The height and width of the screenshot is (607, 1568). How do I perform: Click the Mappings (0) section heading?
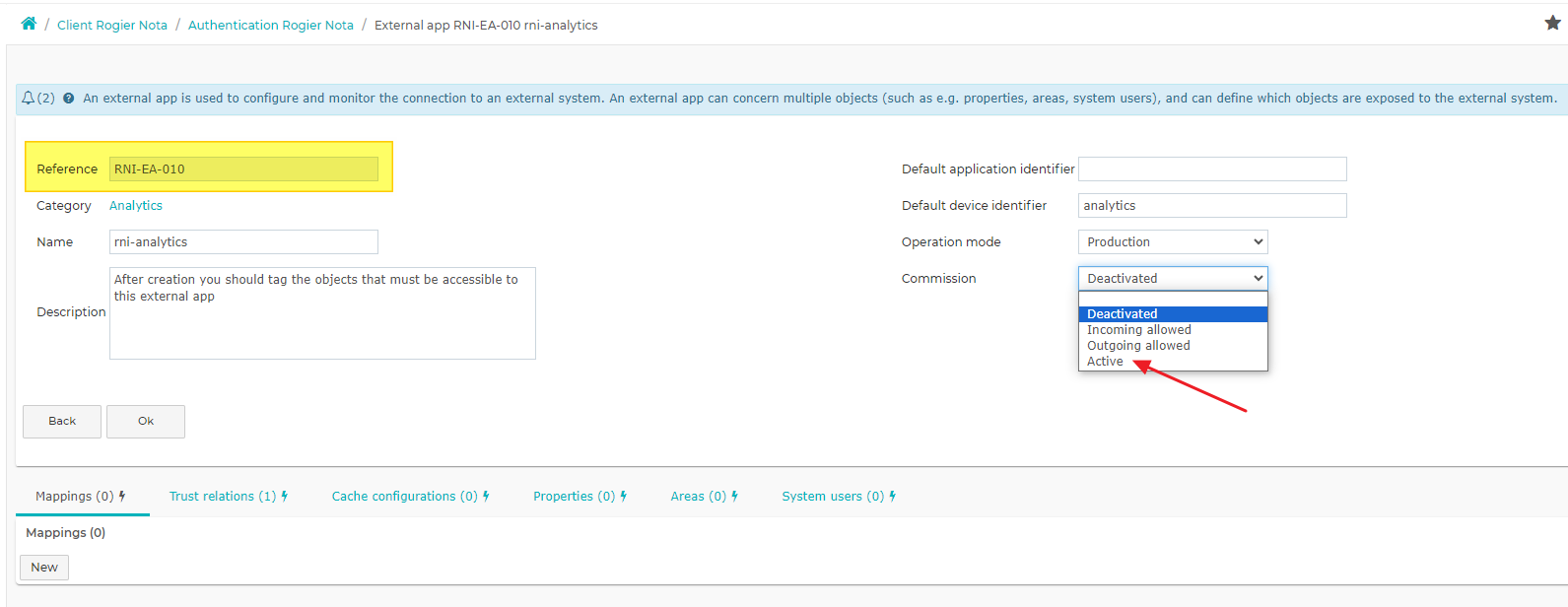point(66,533)
